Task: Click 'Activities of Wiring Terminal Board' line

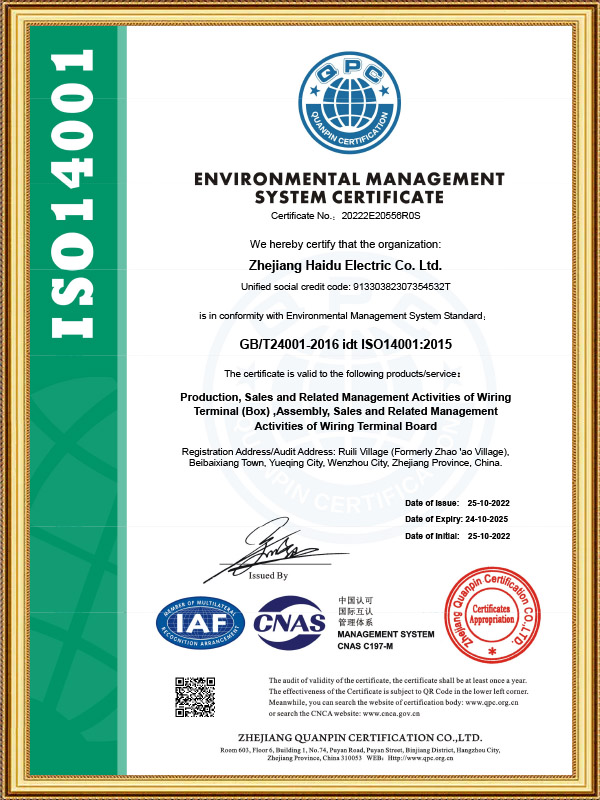Action: point(345,426)
